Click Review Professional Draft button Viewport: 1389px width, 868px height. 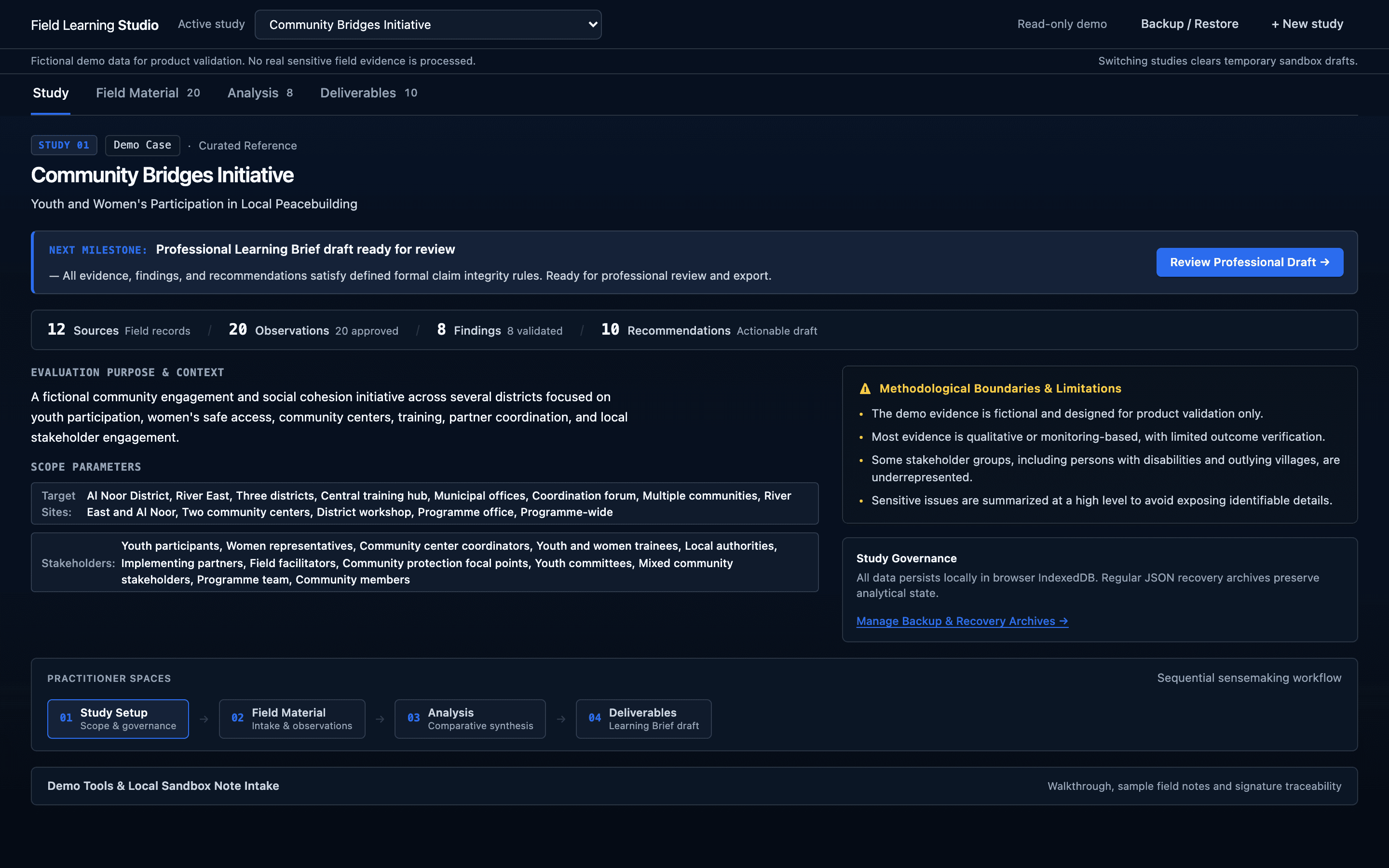pos(1250,262)
